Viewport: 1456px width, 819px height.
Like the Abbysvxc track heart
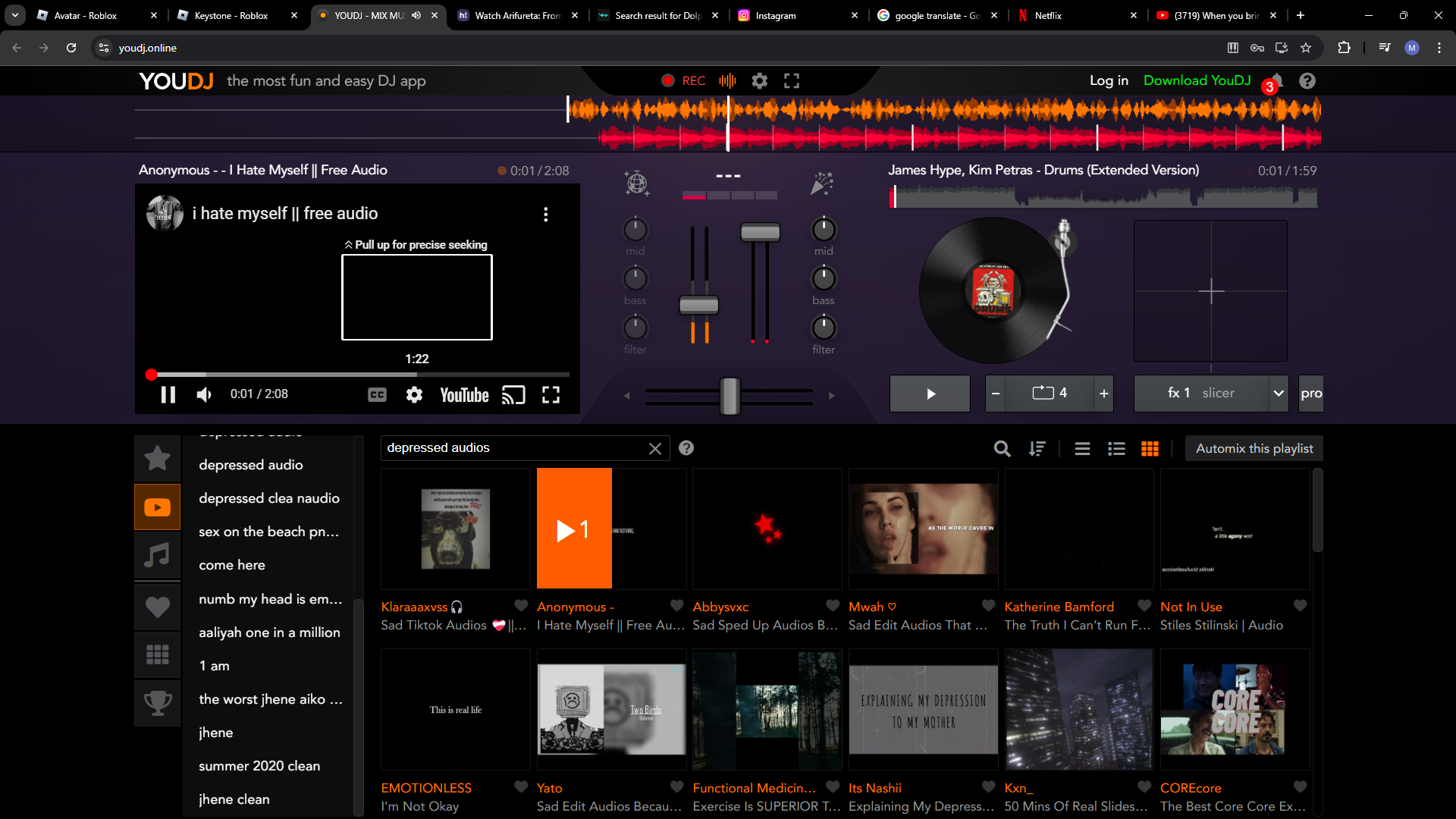(x=833, y=605)
